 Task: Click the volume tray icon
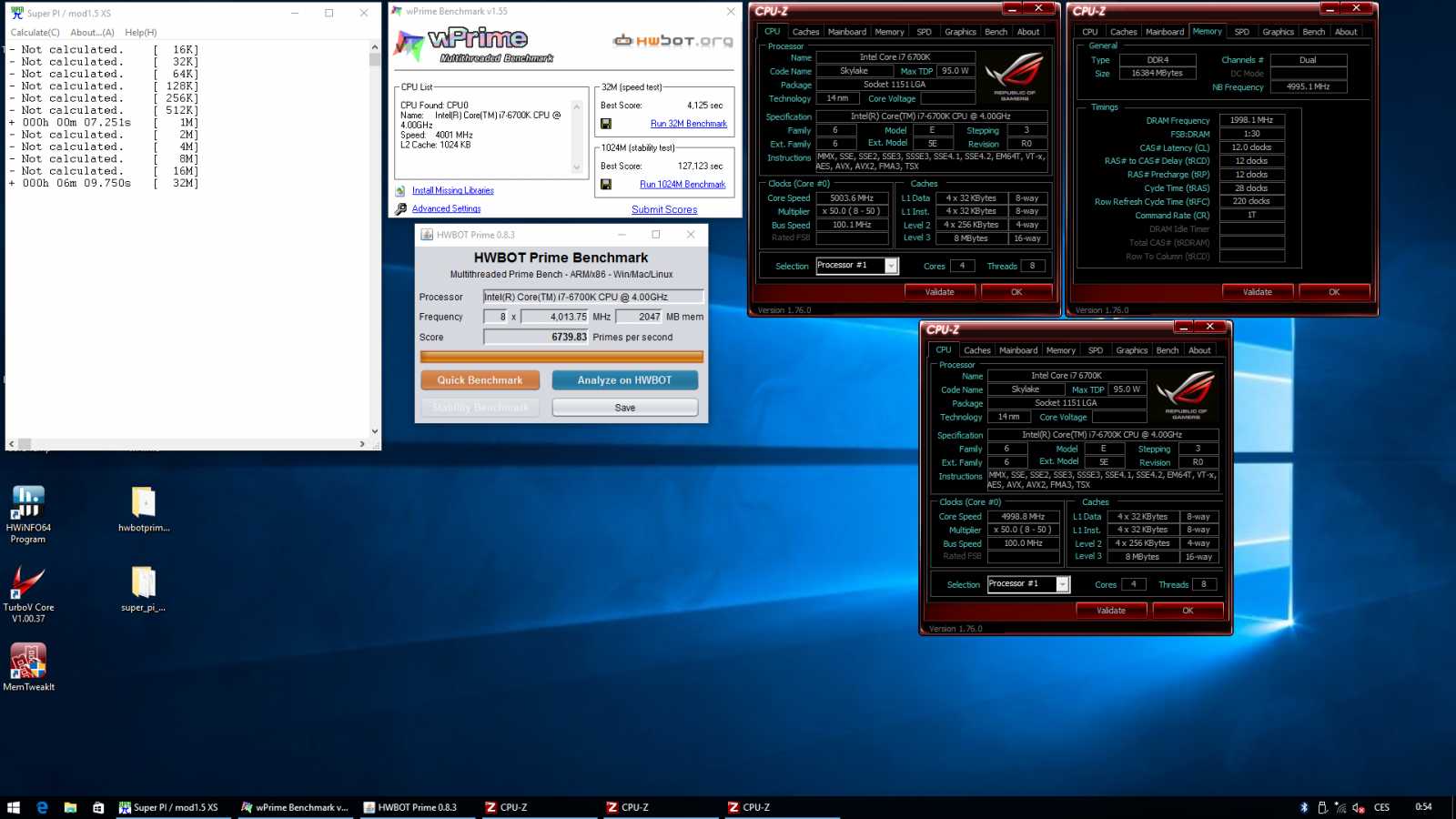coord(1358,807)
